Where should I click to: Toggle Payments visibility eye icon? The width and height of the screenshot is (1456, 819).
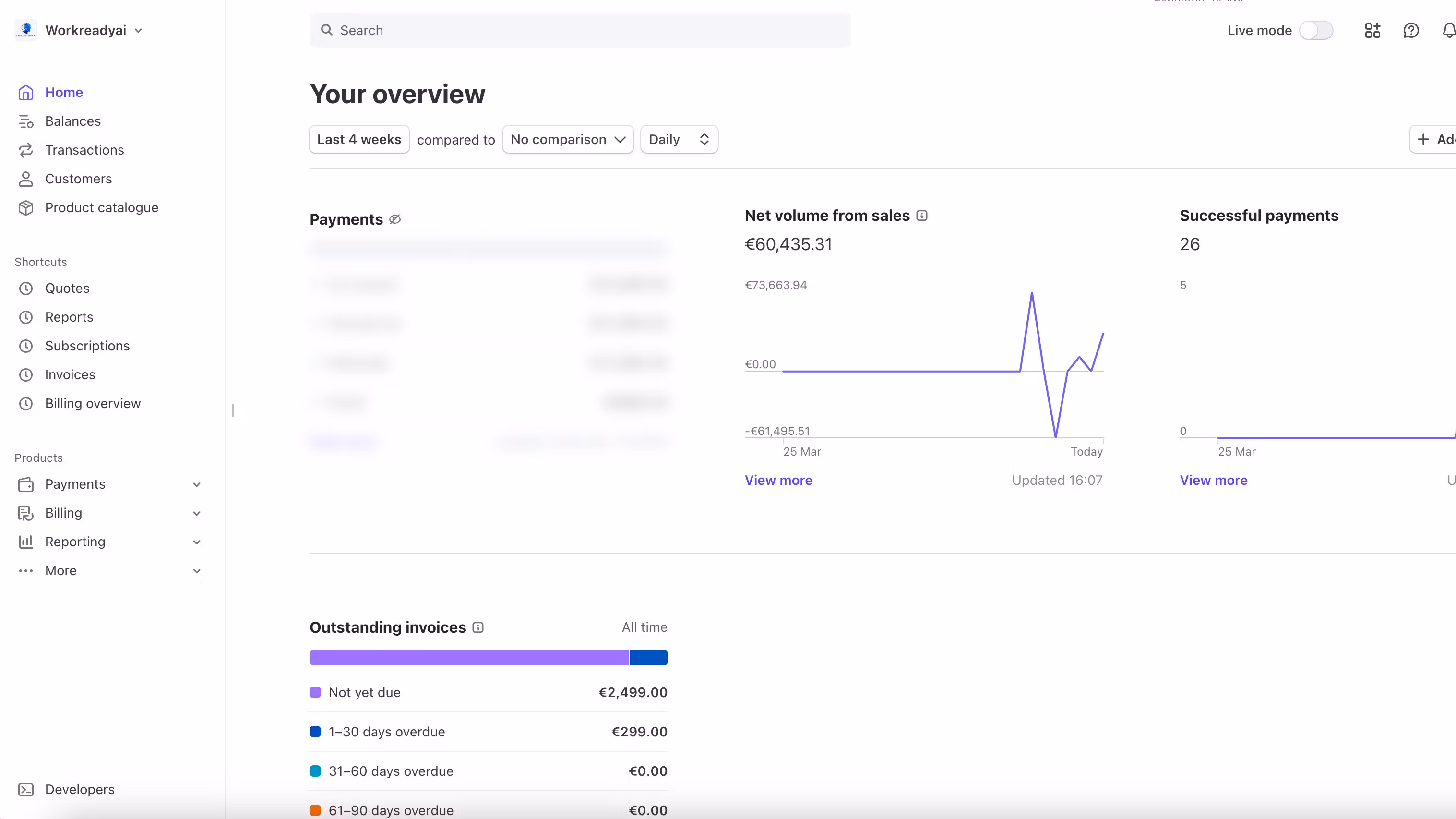pos(395,219)
